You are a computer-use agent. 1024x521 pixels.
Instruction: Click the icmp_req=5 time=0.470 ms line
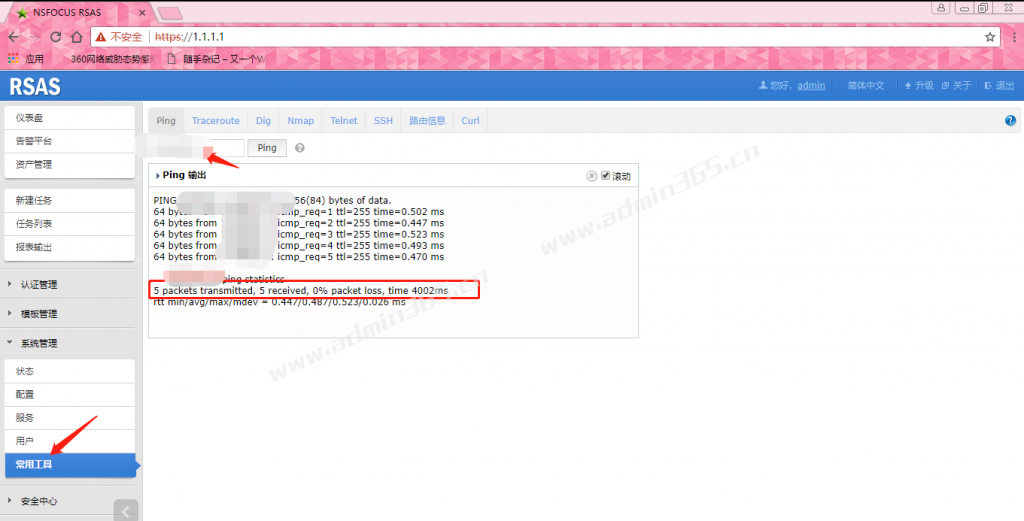pos(298,257)
